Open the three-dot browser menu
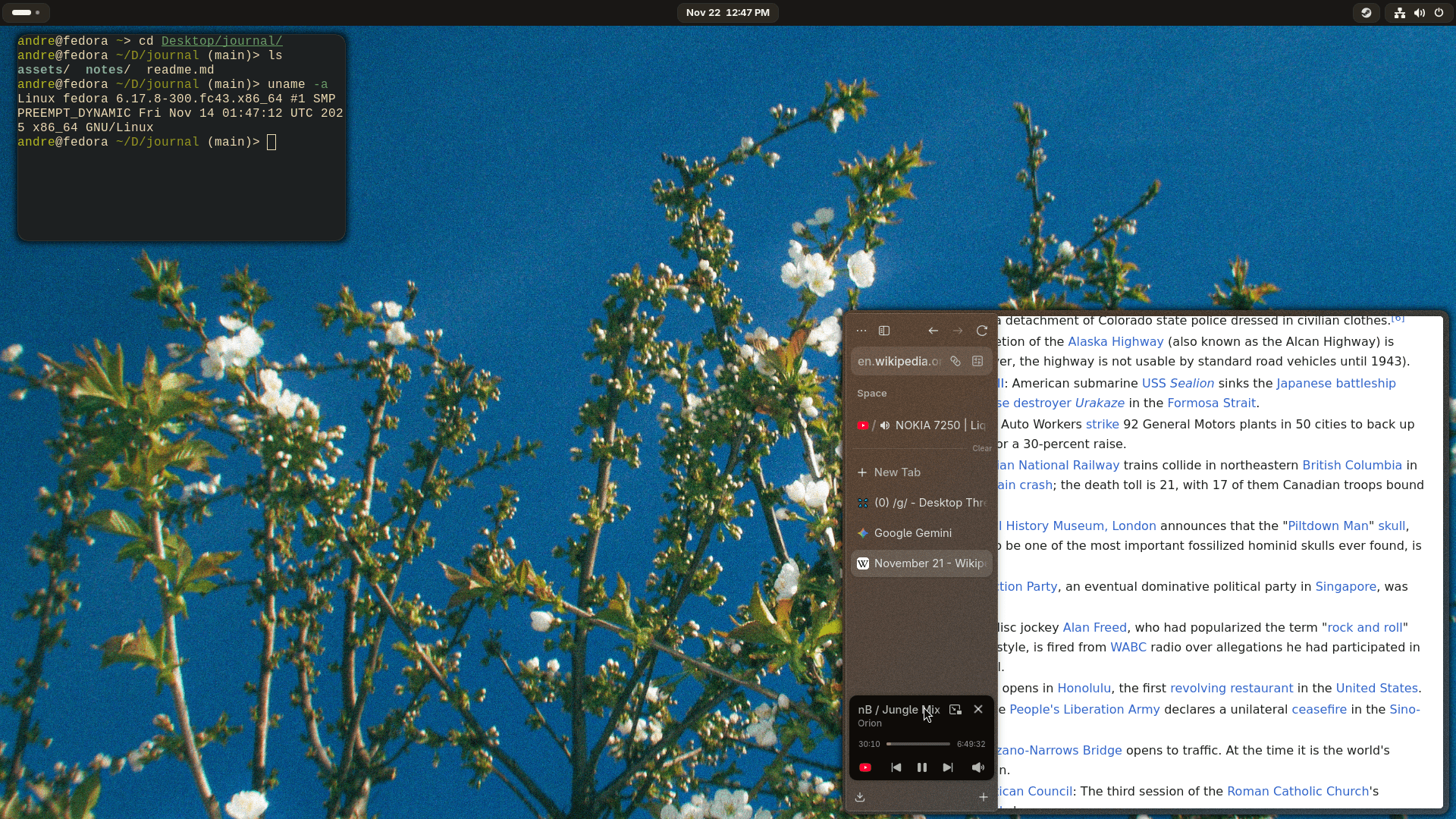Image resolution: width=1456 pixels, height=819 pixels. click(x=861, y=331)
